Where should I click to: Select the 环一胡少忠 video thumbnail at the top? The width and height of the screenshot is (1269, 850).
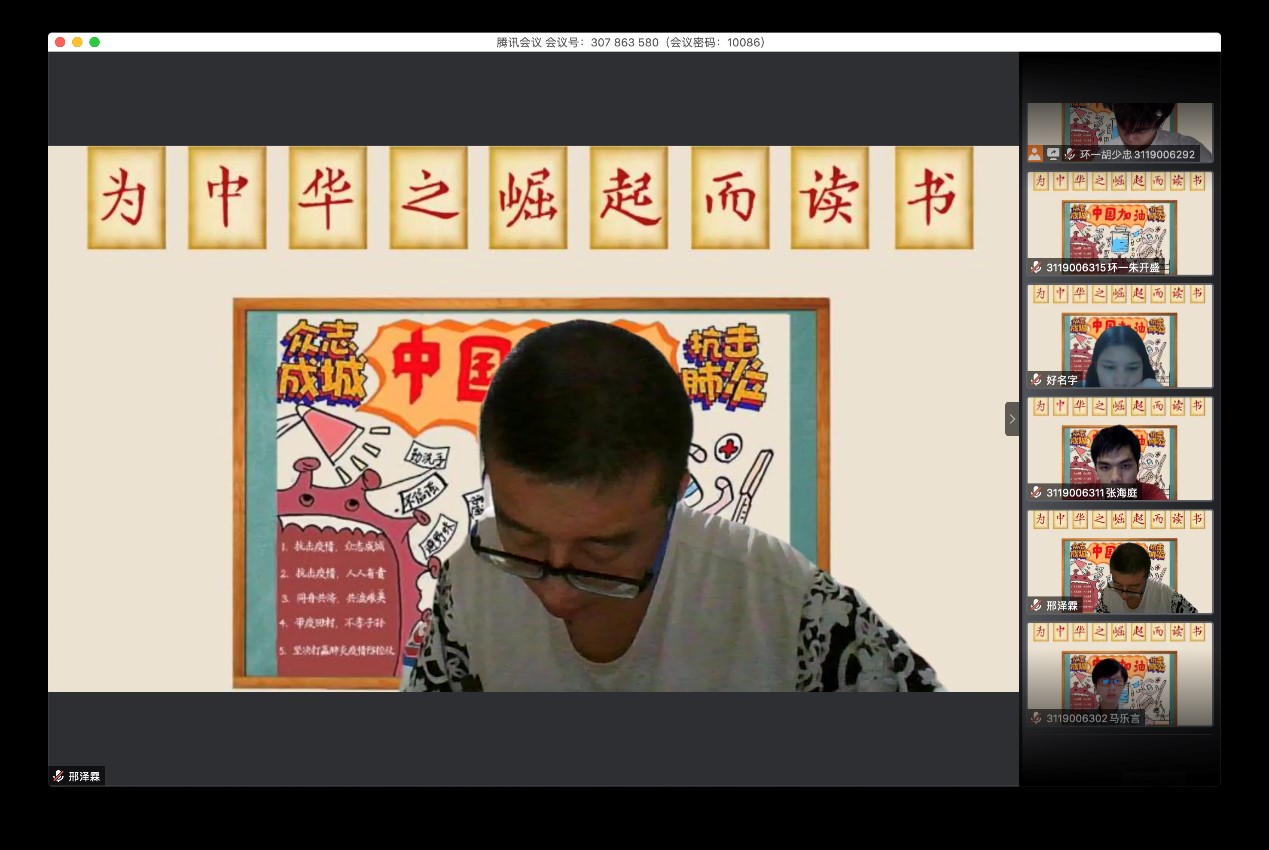coord(1119,128)
